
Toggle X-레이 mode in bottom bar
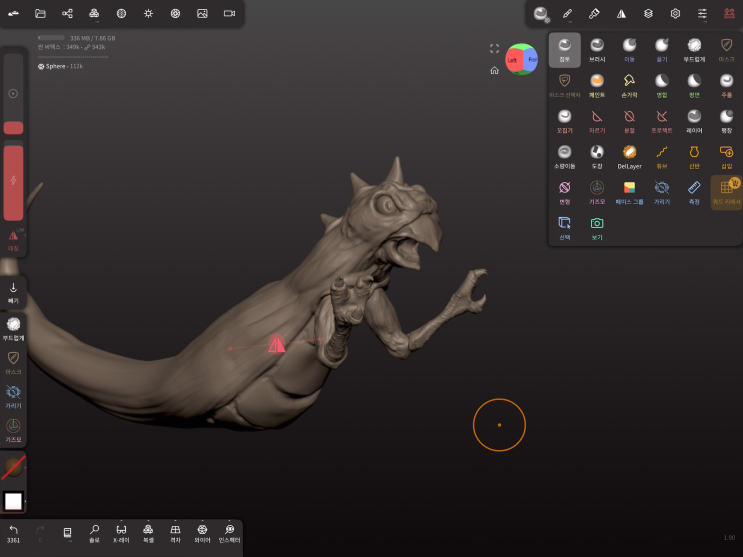(121, 533)
